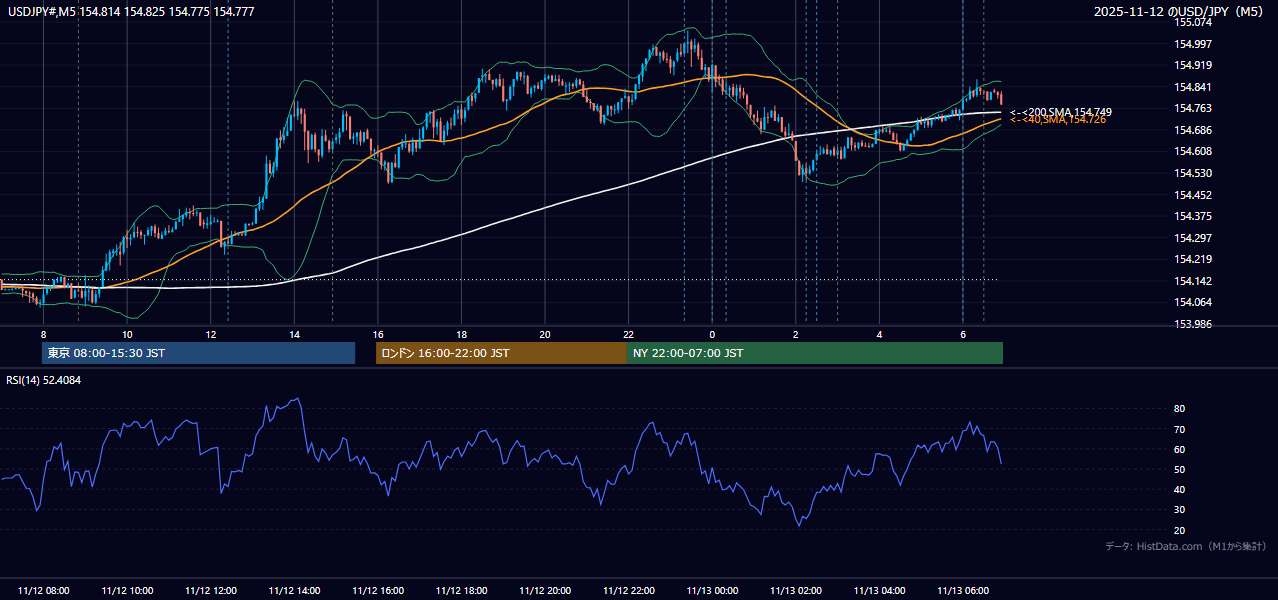Viewport: 1278px width, 600px height.
Task: Click RSI scale value 70
Action: [x=1179, y=429]
